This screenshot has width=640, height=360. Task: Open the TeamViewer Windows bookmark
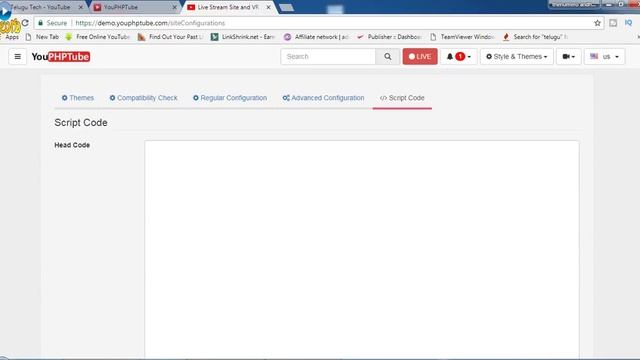click(462, 37)
